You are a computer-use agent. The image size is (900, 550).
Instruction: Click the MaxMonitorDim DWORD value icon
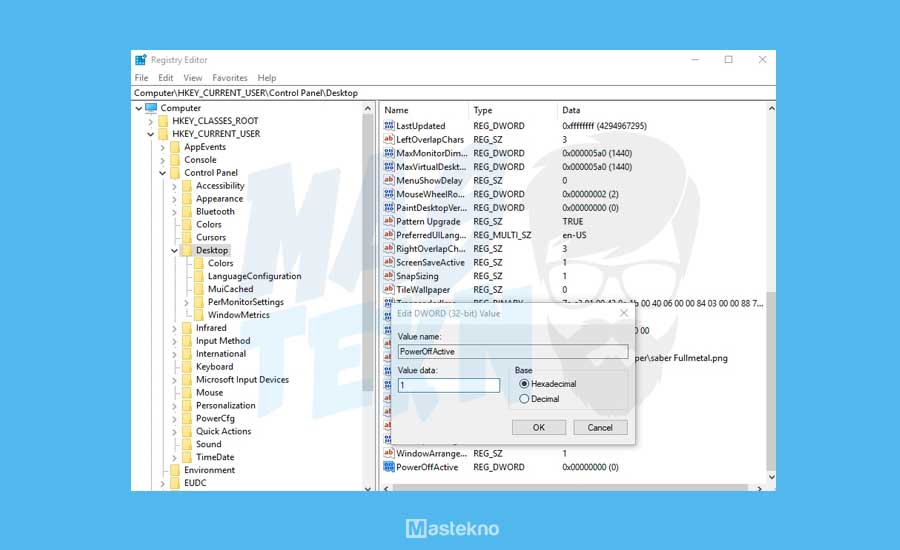(x=389, y=153)
